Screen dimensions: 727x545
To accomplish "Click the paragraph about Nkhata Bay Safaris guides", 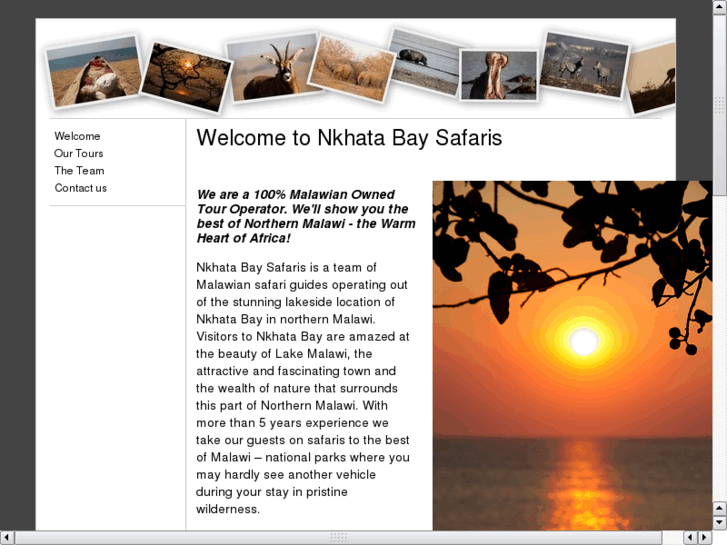I will (x=303, y=388).
